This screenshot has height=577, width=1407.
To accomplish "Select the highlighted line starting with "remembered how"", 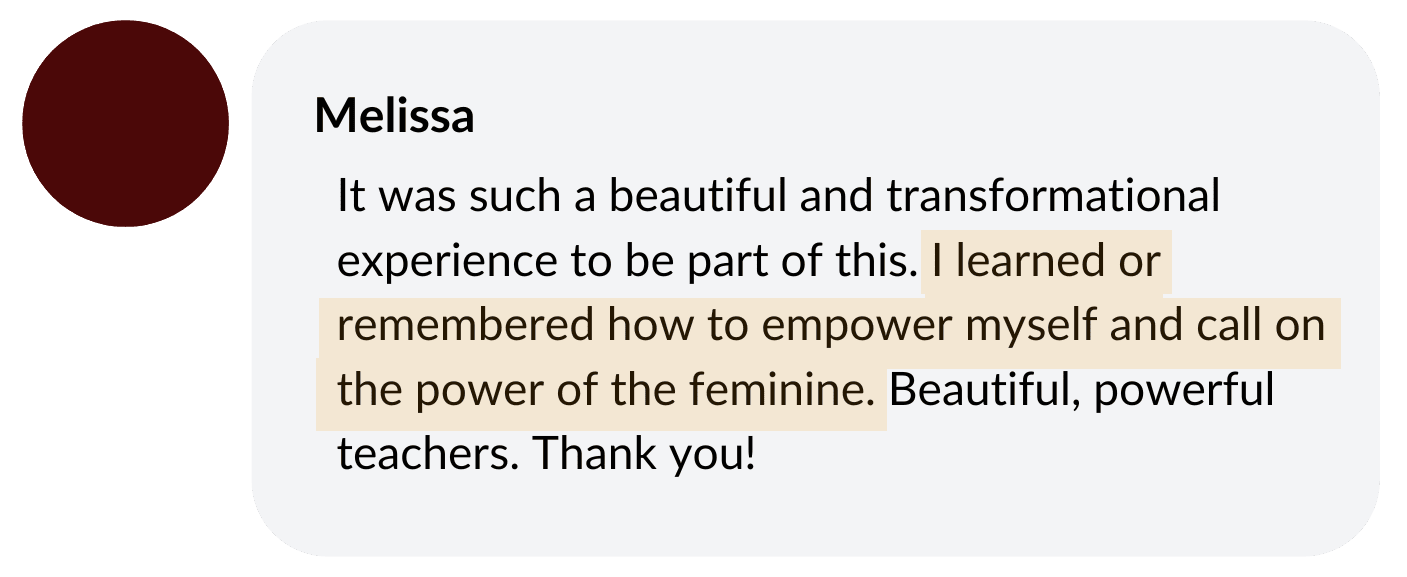I will (x=831, y=326).
